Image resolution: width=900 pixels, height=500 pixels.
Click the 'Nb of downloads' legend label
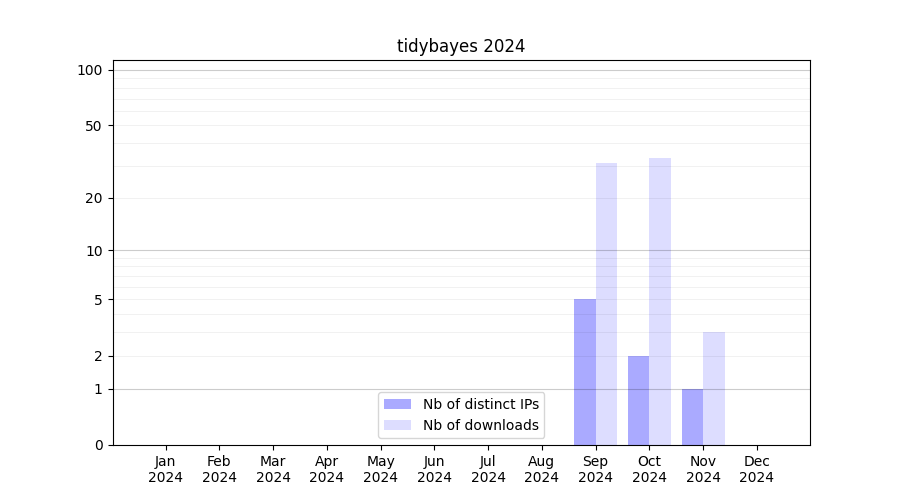click(481, 425)
